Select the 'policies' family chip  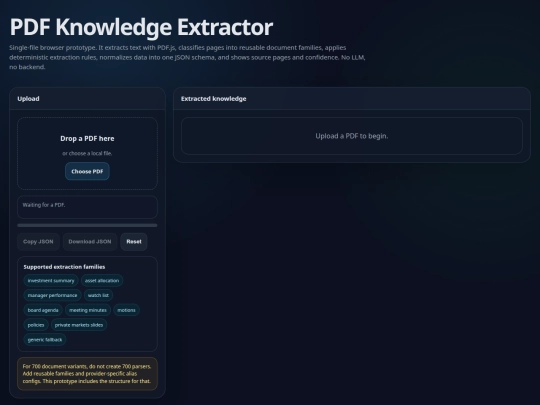(36, 325)
